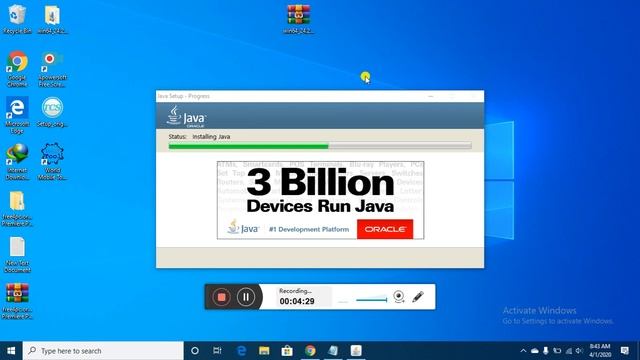640x360 pixels.
Task: Open File Explorer from the taskbar
Action: [x=264, y=351]
